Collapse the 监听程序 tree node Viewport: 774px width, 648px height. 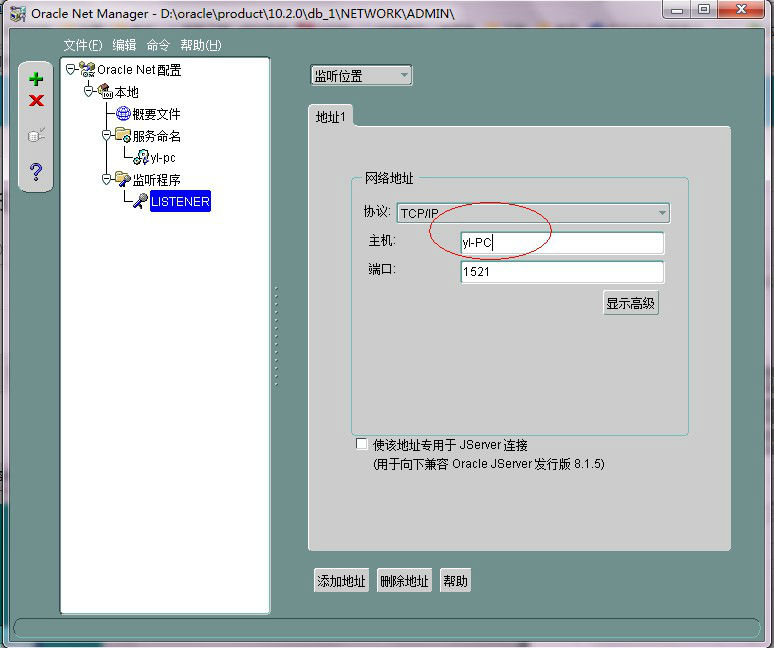pyautogui.click(x=106, y=179)
